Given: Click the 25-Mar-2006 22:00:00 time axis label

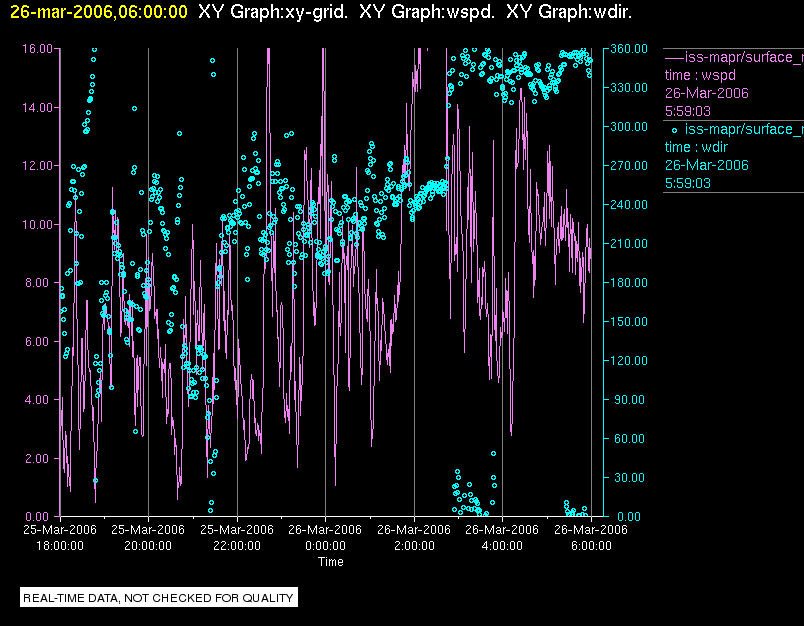Looking at the screenshot, I should click(237, 538).
